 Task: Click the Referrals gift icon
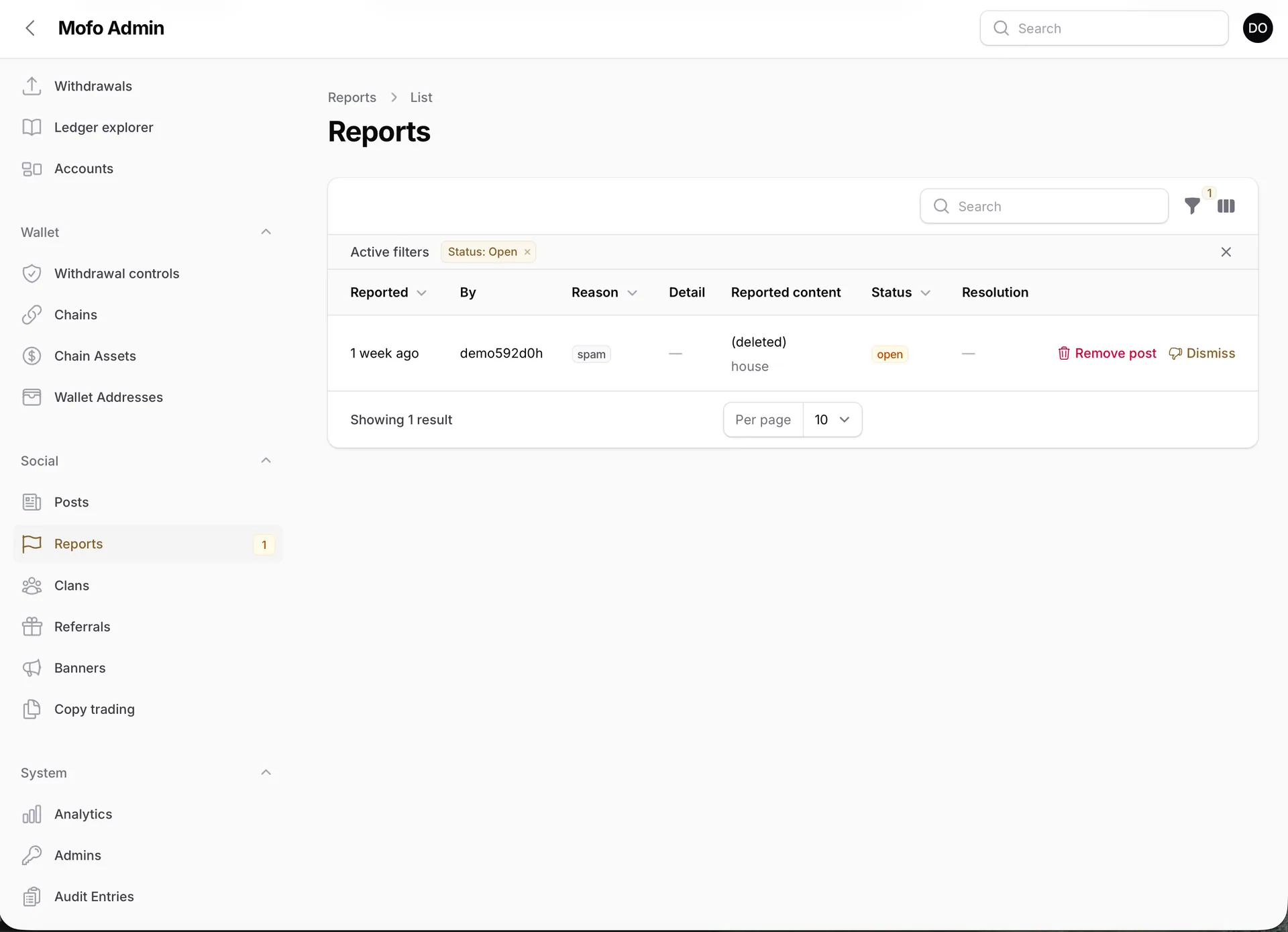point(32,627)
